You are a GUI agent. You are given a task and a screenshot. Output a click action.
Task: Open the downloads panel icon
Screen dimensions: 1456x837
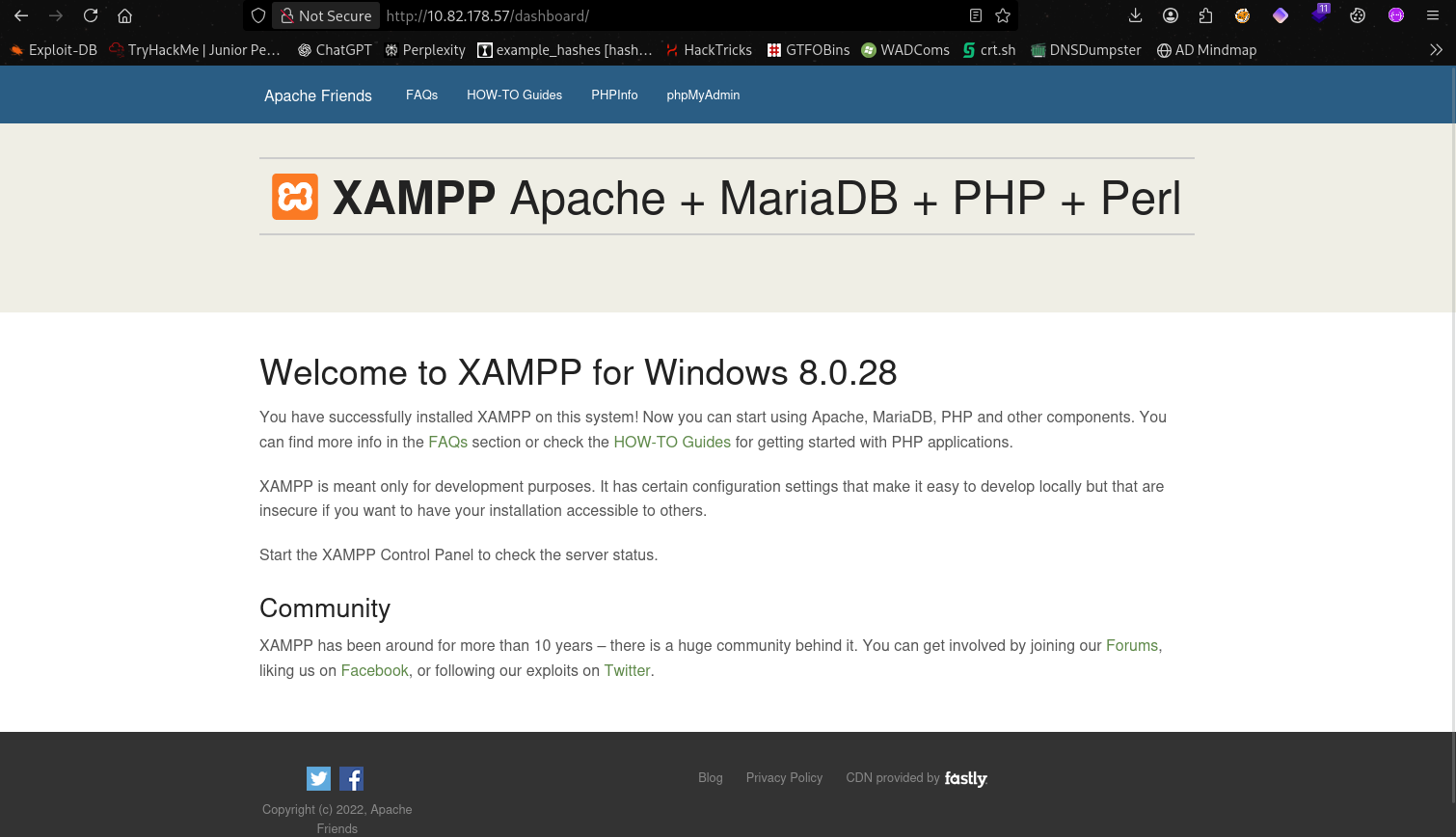point(1135,15)
